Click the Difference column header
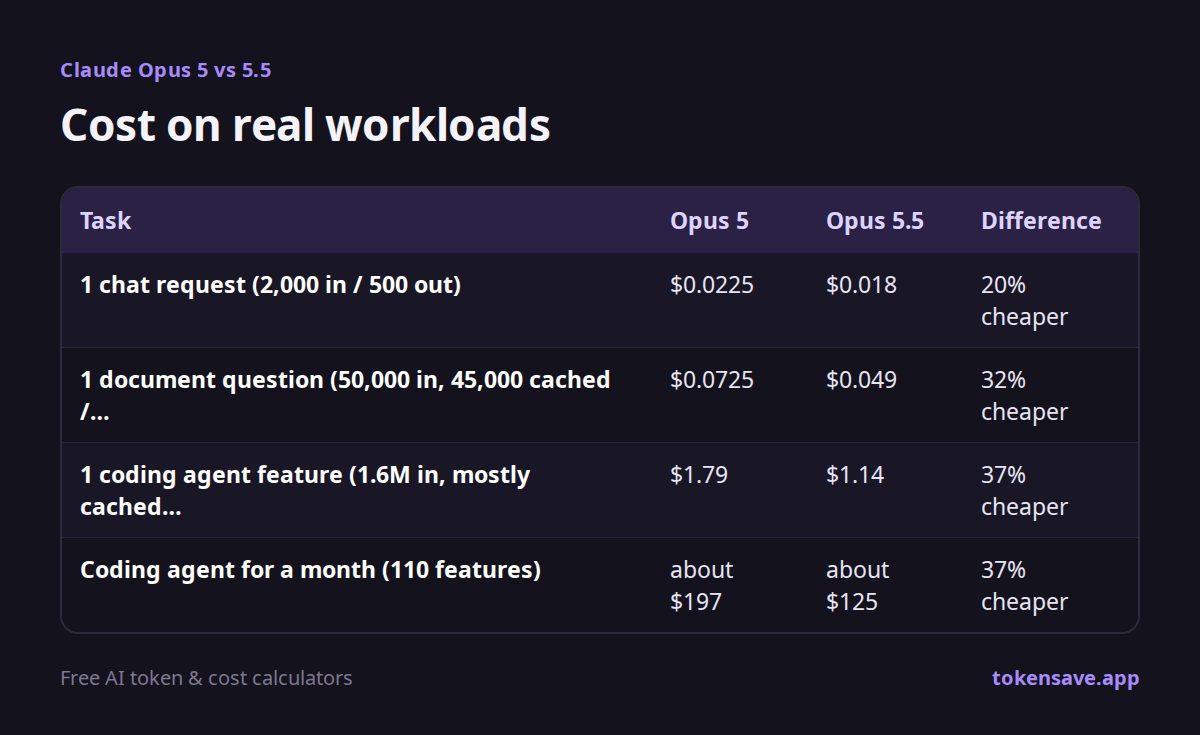Image resolution: width=1200 pixels, height=735 pixels. pos(1041,220)
